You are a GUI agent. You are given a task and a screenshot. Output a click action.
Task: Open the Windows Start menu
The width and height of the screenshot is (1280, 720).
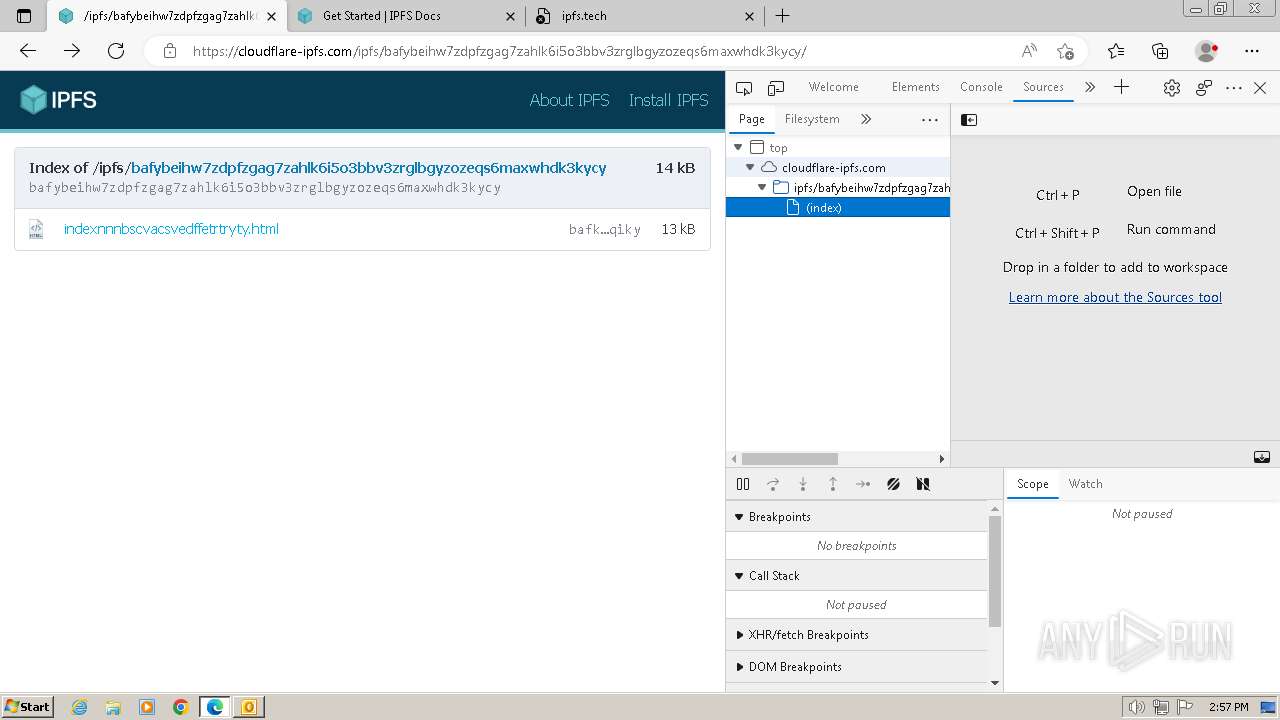pyautogui.click(x=27, y=706)
